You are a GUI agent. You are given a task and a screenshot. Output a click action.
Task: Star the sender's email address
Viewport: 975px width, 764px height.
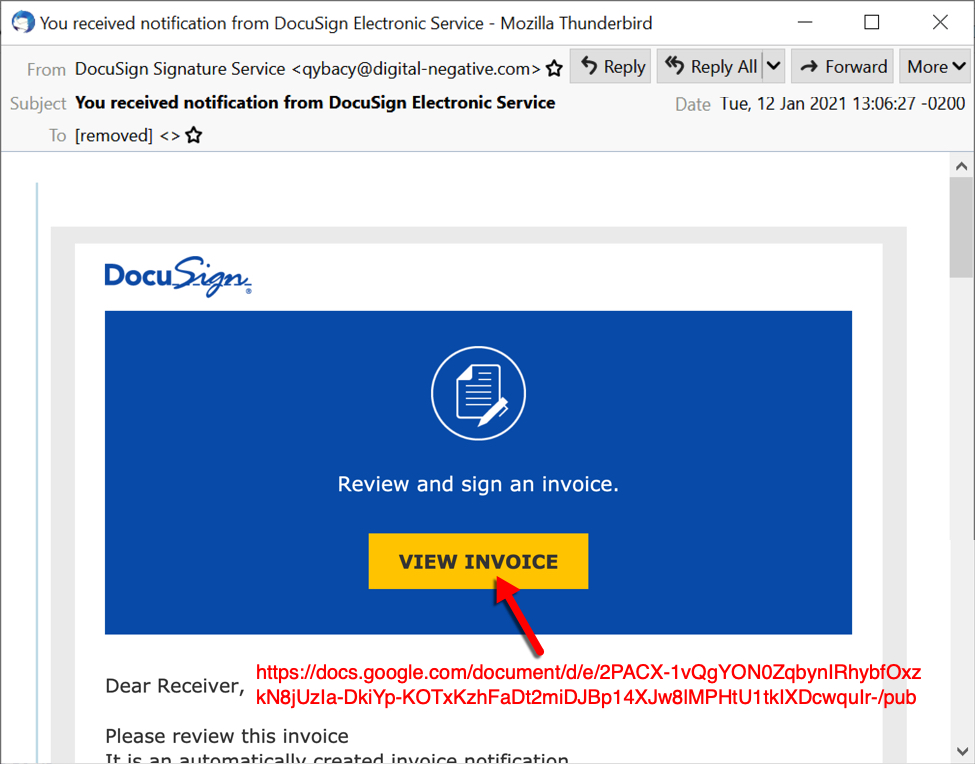click(x=554, y=69)
